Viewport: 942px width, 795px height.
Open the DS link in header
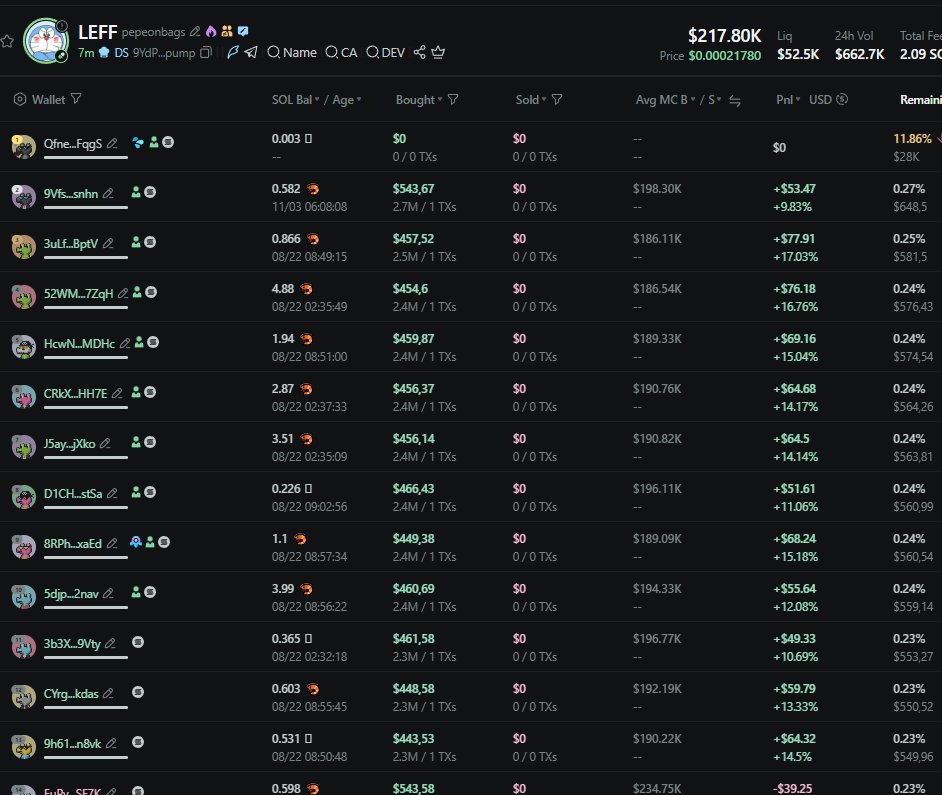pyautogui.click(x=121, y=53)
